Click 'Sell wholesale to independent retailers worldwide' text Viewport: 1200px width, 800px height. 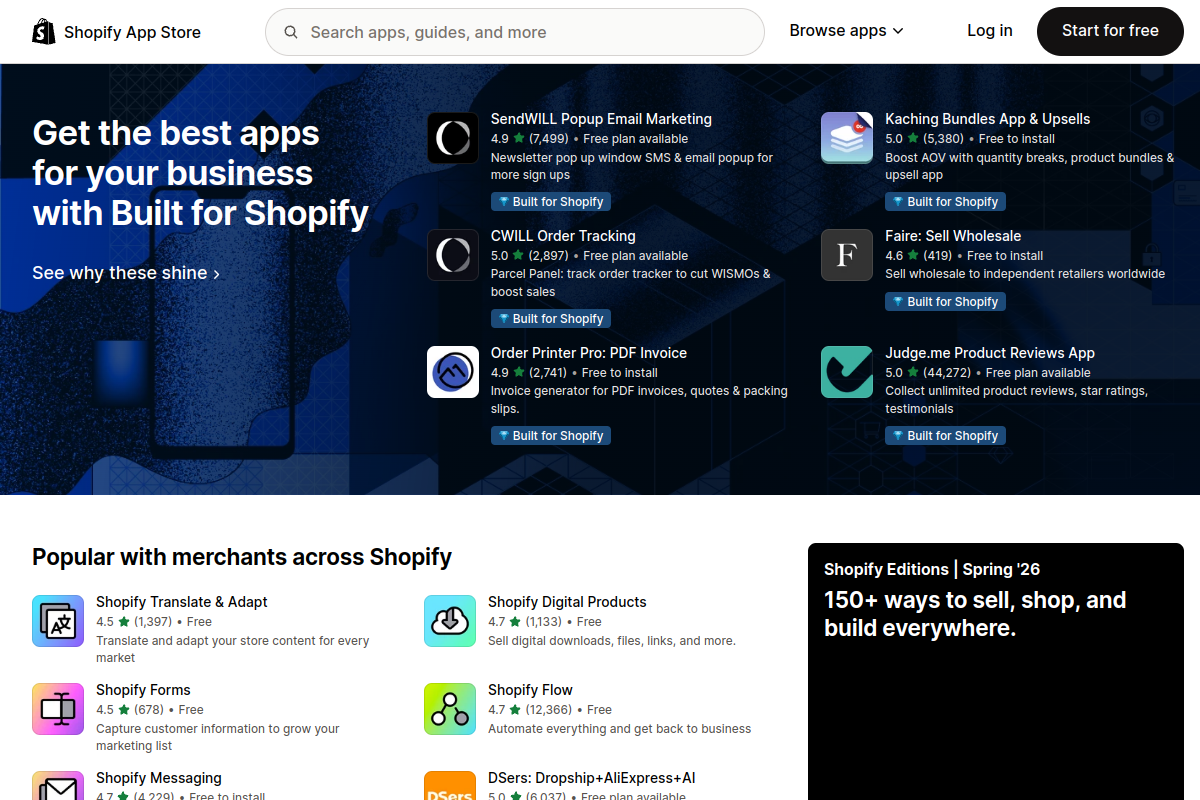[x=1025, y=274]
